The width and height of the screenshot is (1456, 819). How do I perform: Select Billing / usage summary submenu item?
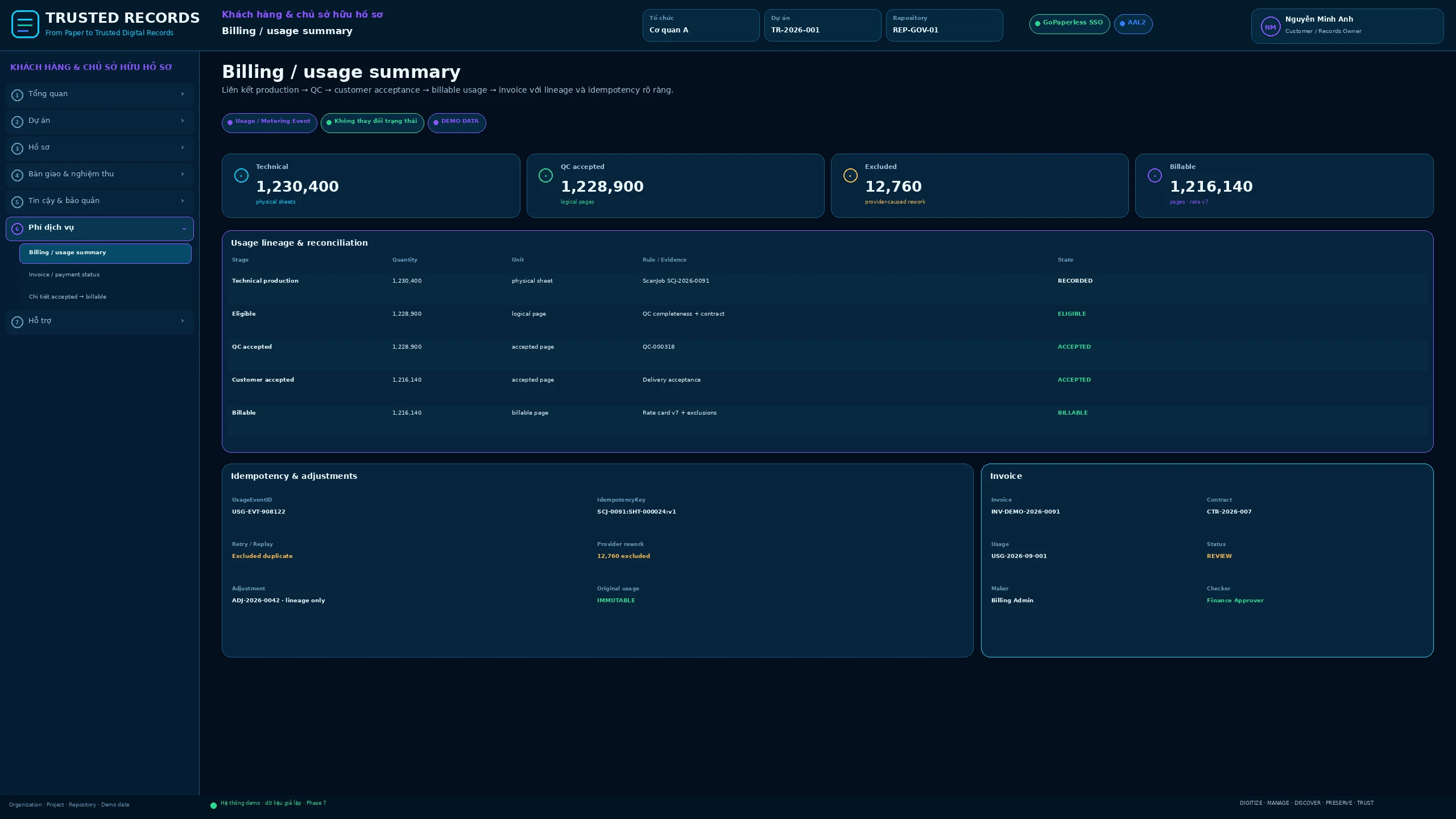105,253
